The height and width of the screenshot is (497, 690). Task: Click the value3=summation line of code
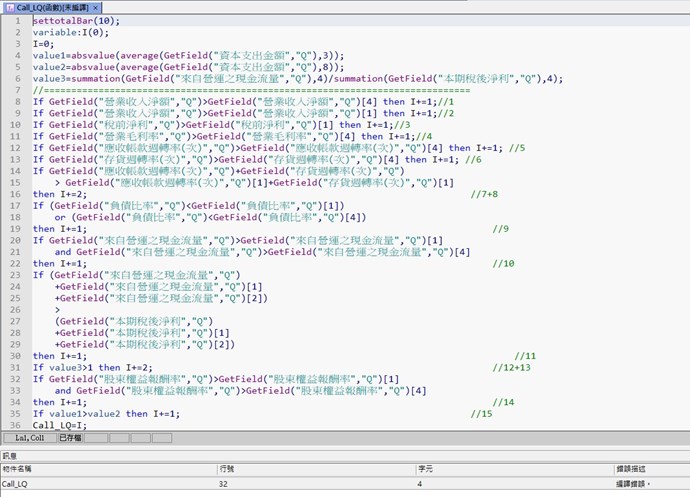coord(200,78)
